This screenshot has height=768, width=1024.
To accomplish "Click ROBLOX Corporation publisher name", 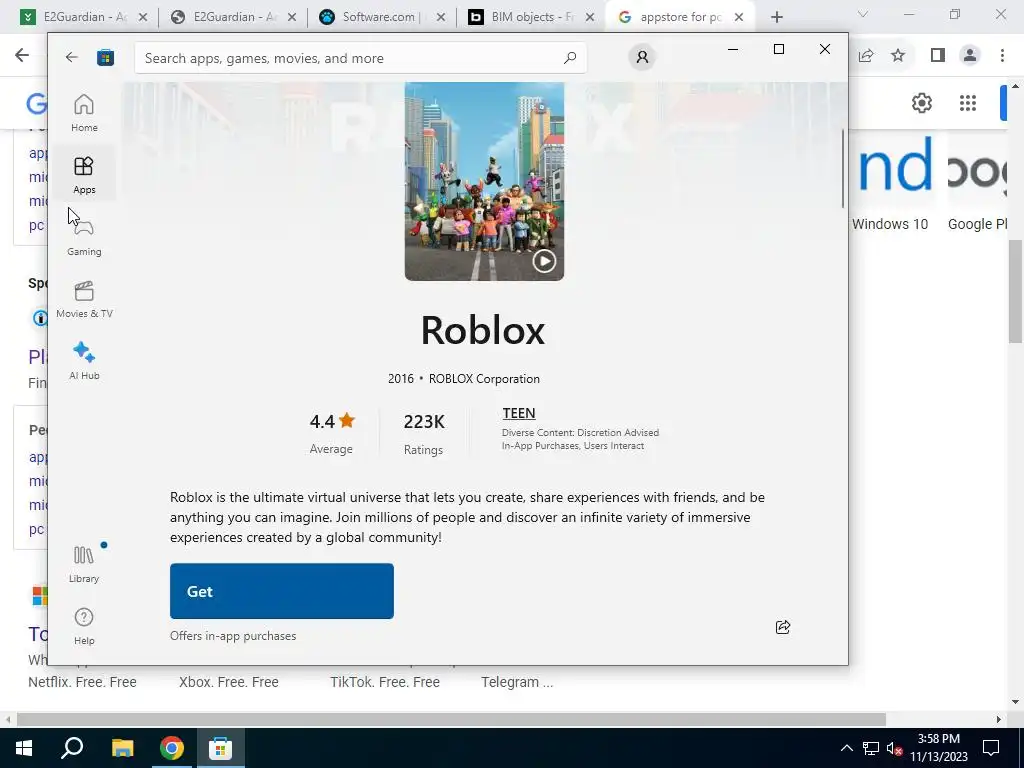I will (x=484, y=379).
